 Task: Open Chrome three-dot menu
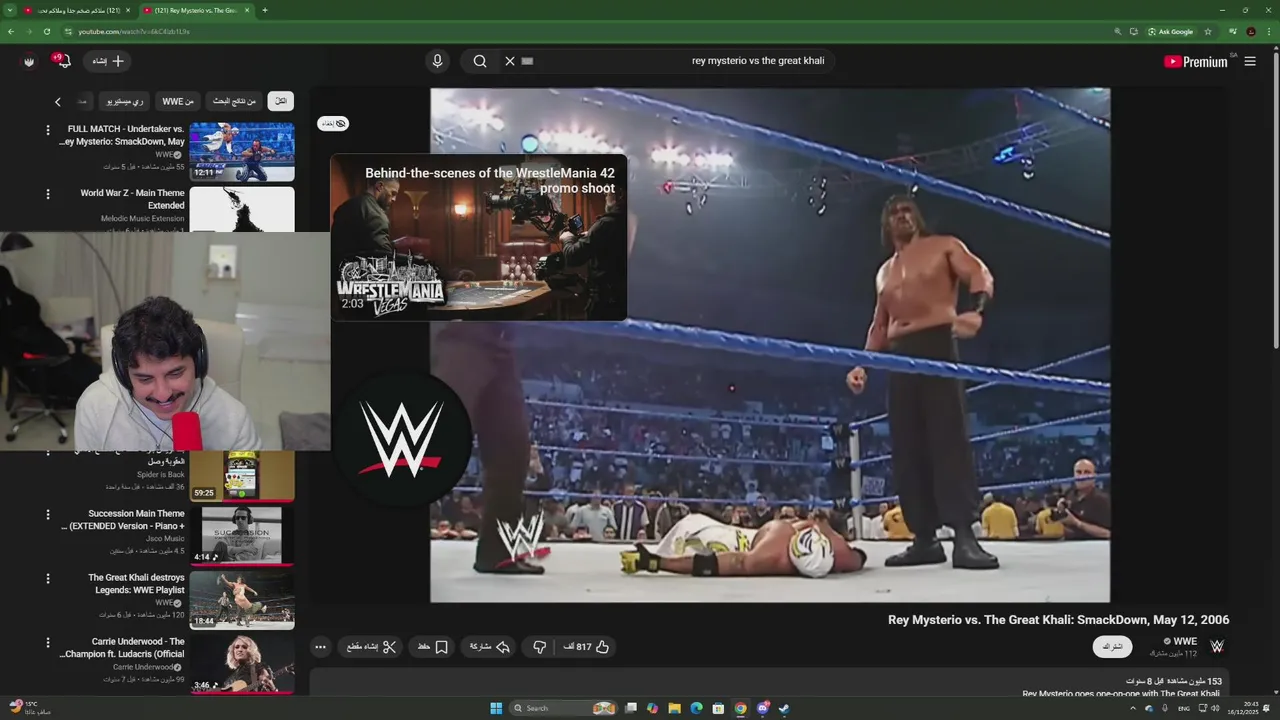point(1270,31)
